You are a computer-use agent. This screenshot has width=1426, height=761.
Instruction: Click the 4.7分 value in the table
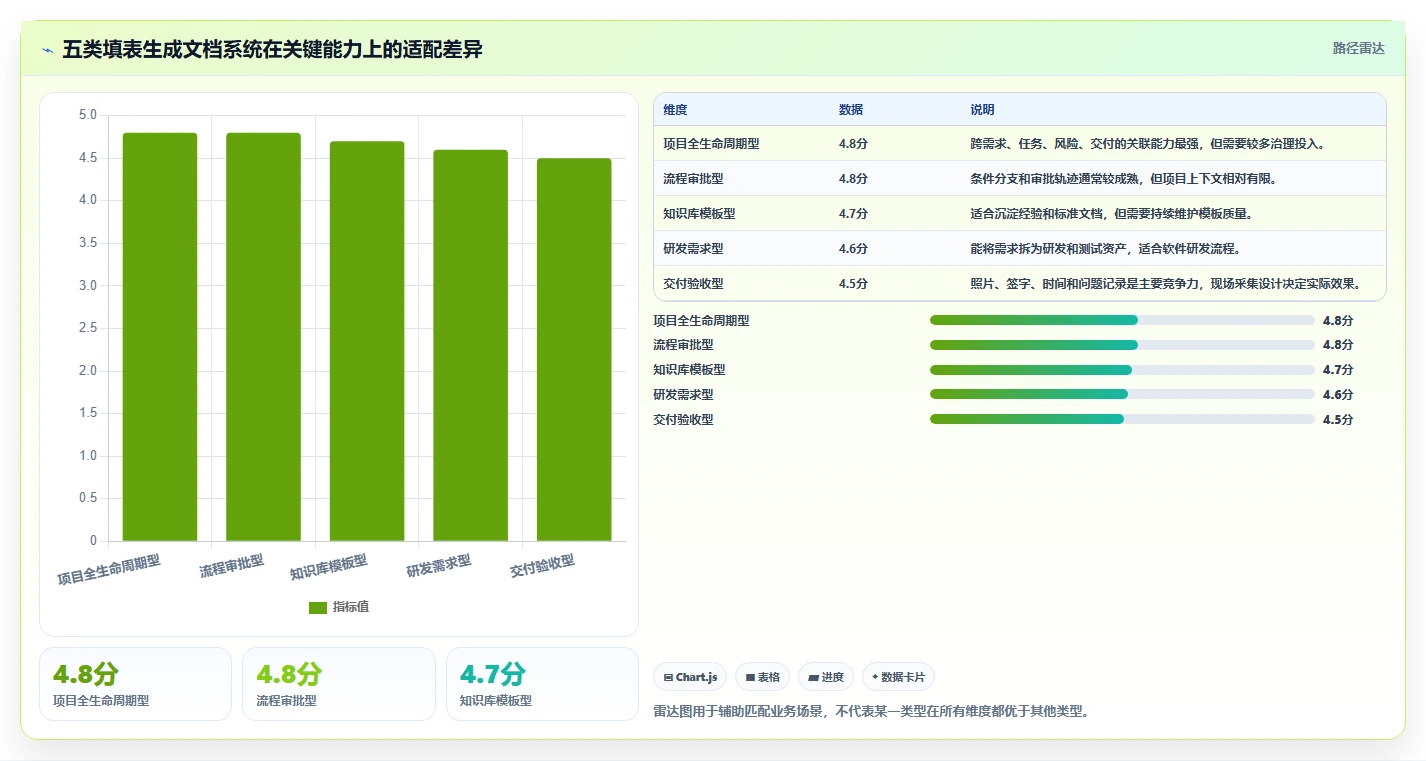[x=853, y=214]
